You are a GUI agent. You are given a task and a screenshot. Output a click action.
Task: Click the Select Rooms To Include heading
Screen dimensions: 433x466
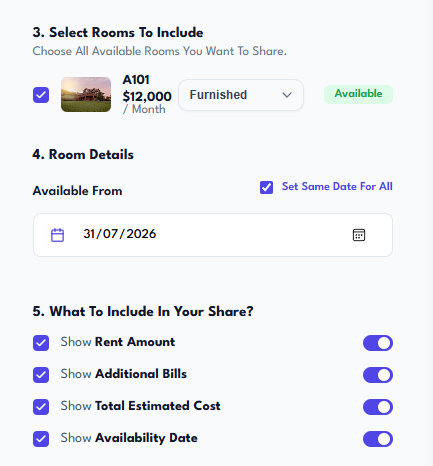[x=118, y=33]
